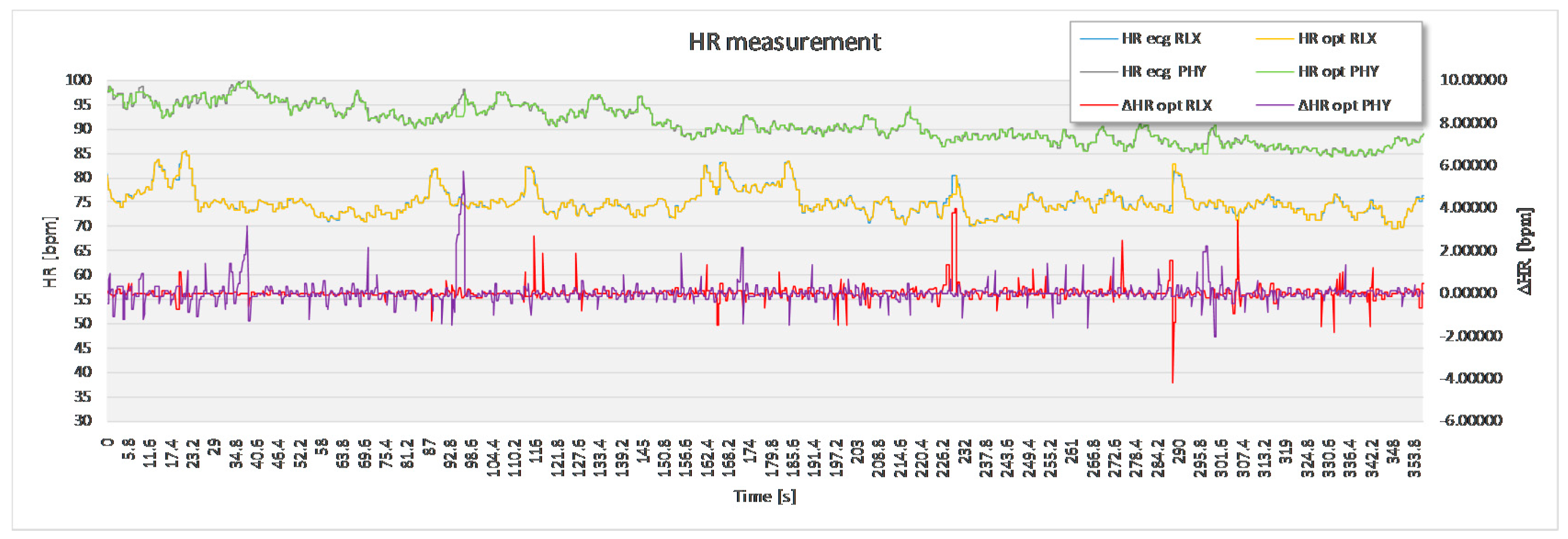Select ΔHR opt PHY legend entry
The image size is (1568, 539).
(1344, 105)
